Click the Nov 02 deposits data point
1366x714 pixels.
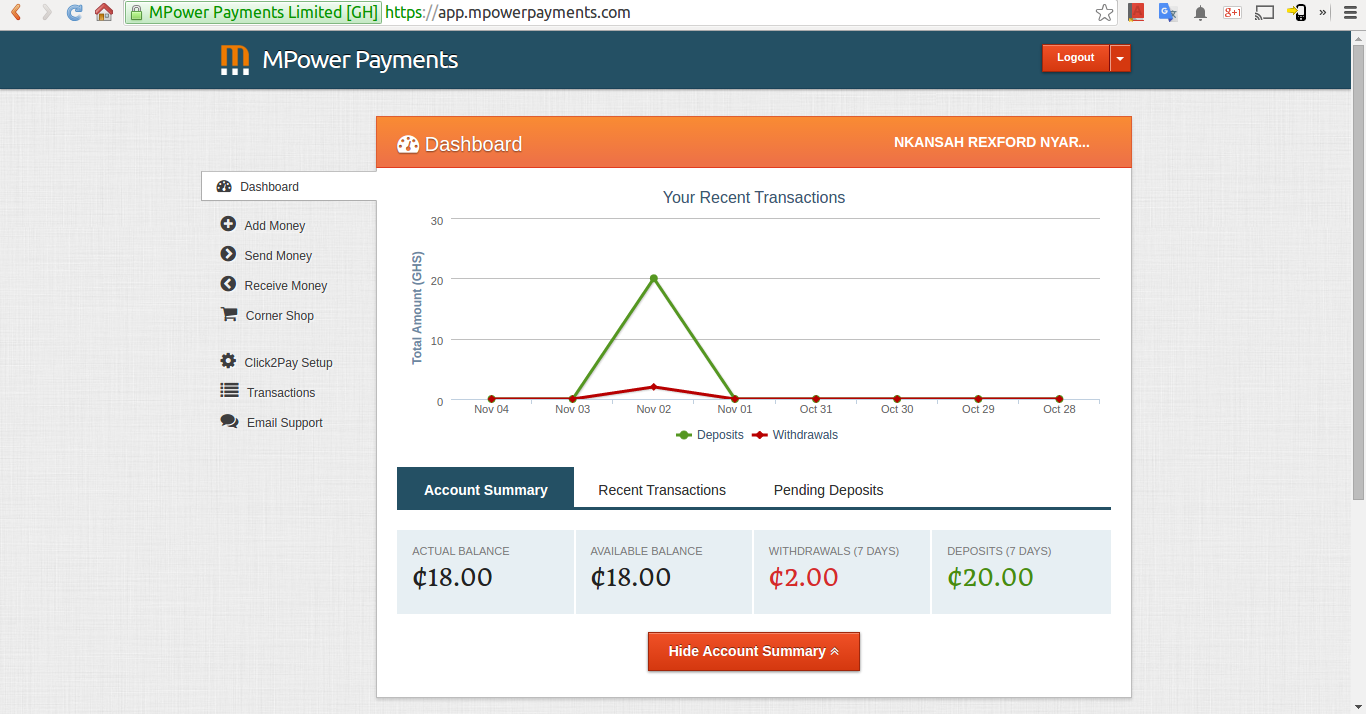point(653,278)
